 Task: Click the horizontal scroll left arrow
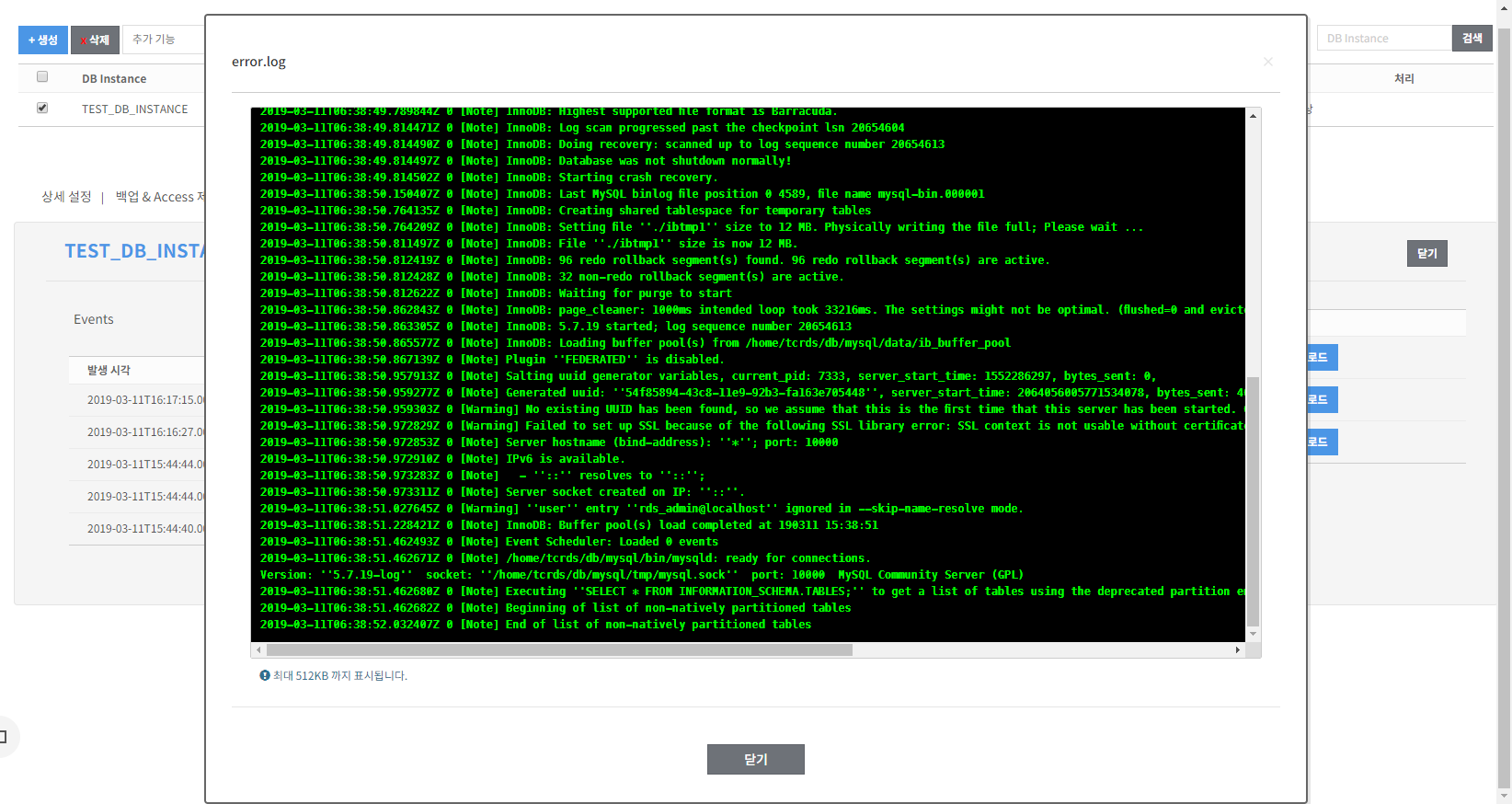click(258, 649)
